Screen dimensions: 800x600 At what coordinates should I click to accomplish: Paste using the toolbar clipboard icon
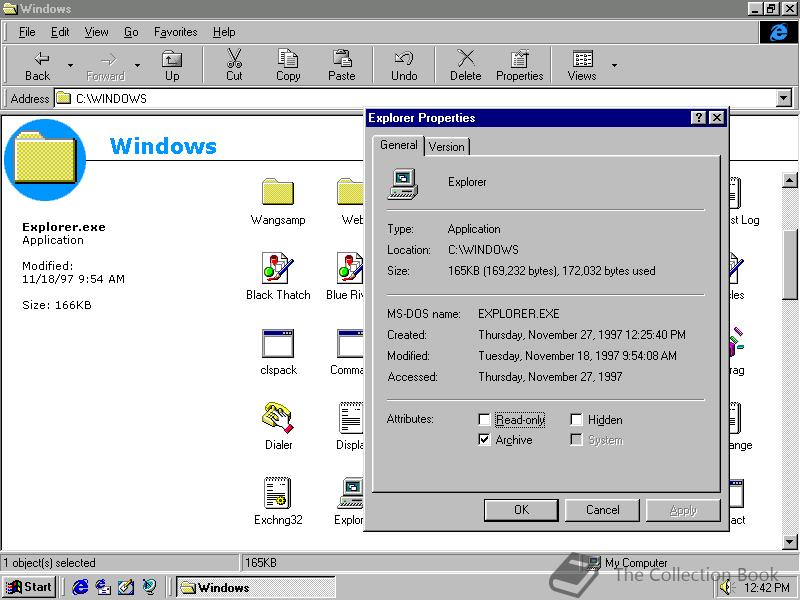(x=341, y=65)
